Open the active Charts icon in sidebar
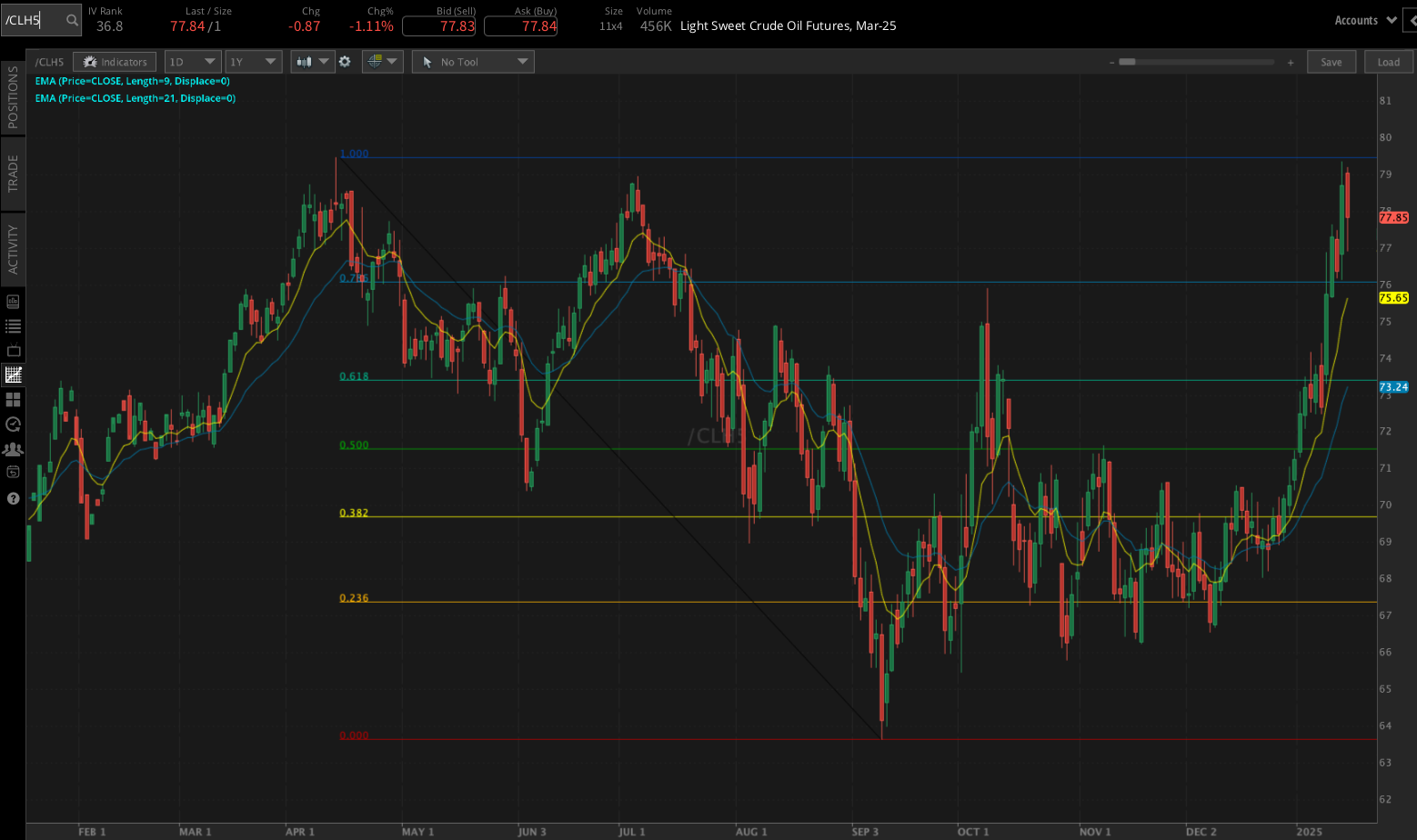Image resolution: width=1417 pixels, height=840 pixels. pyautogui.click(x=13, y=375)
